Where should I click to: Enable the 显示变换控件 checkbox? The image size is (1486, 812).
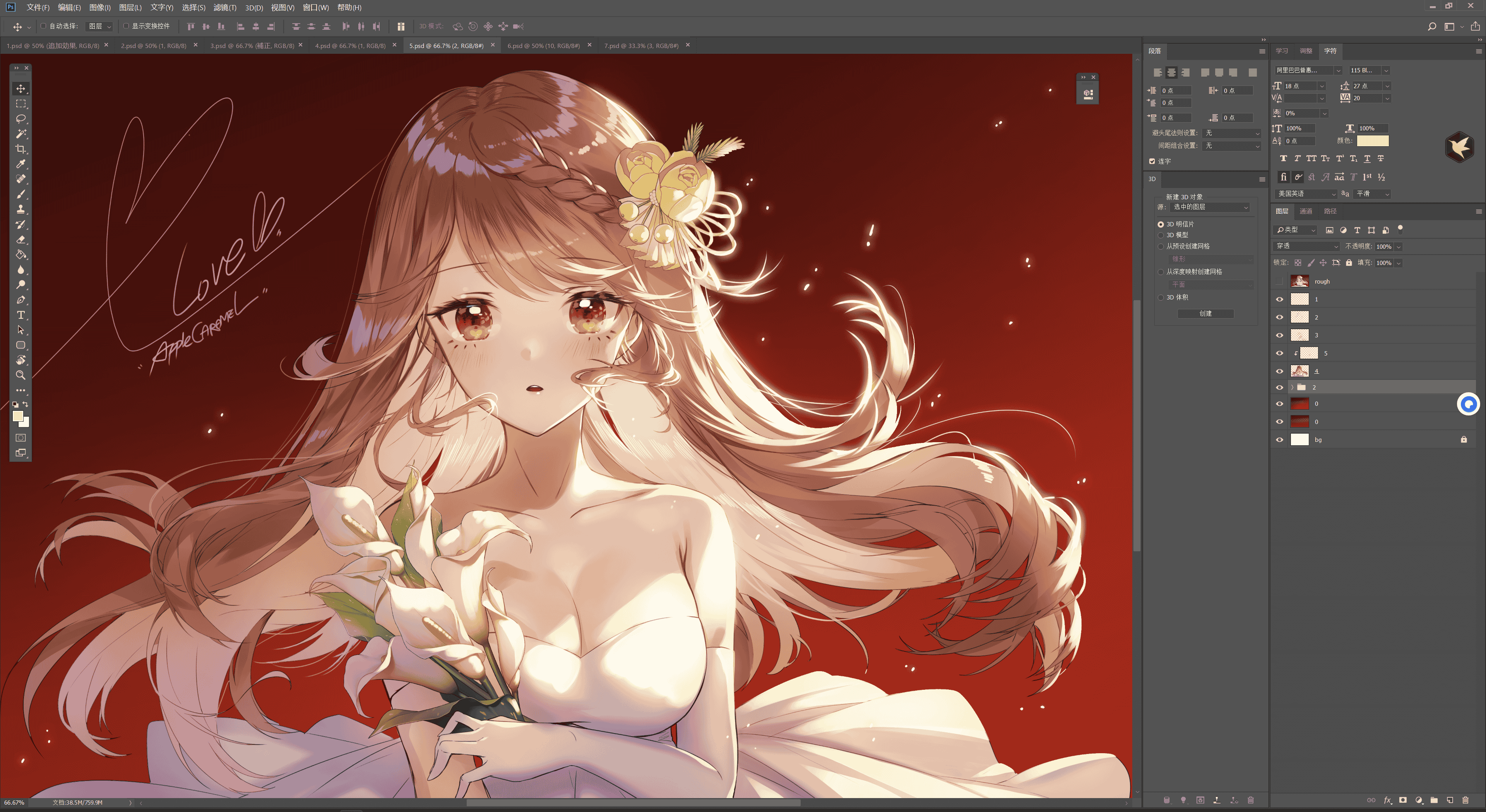(126, 26)
